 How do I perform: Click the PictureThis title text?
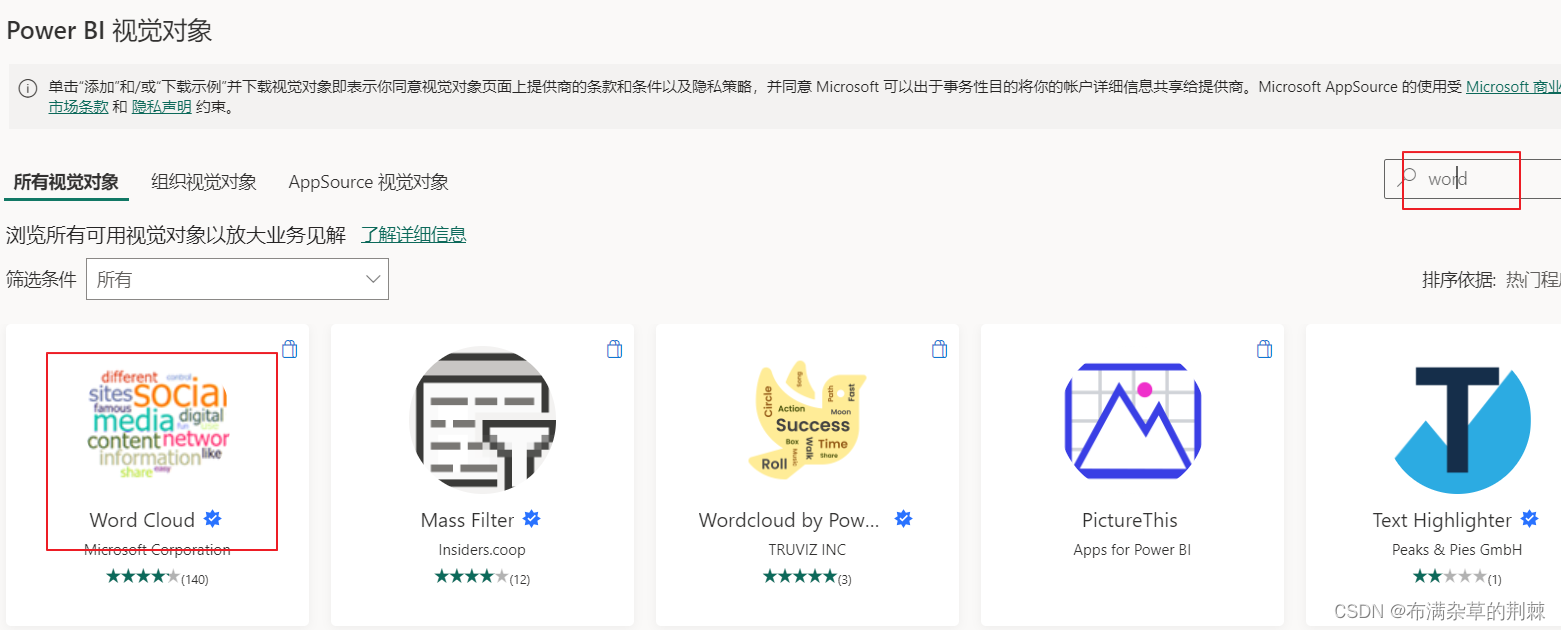click(x=1130, y=520)
